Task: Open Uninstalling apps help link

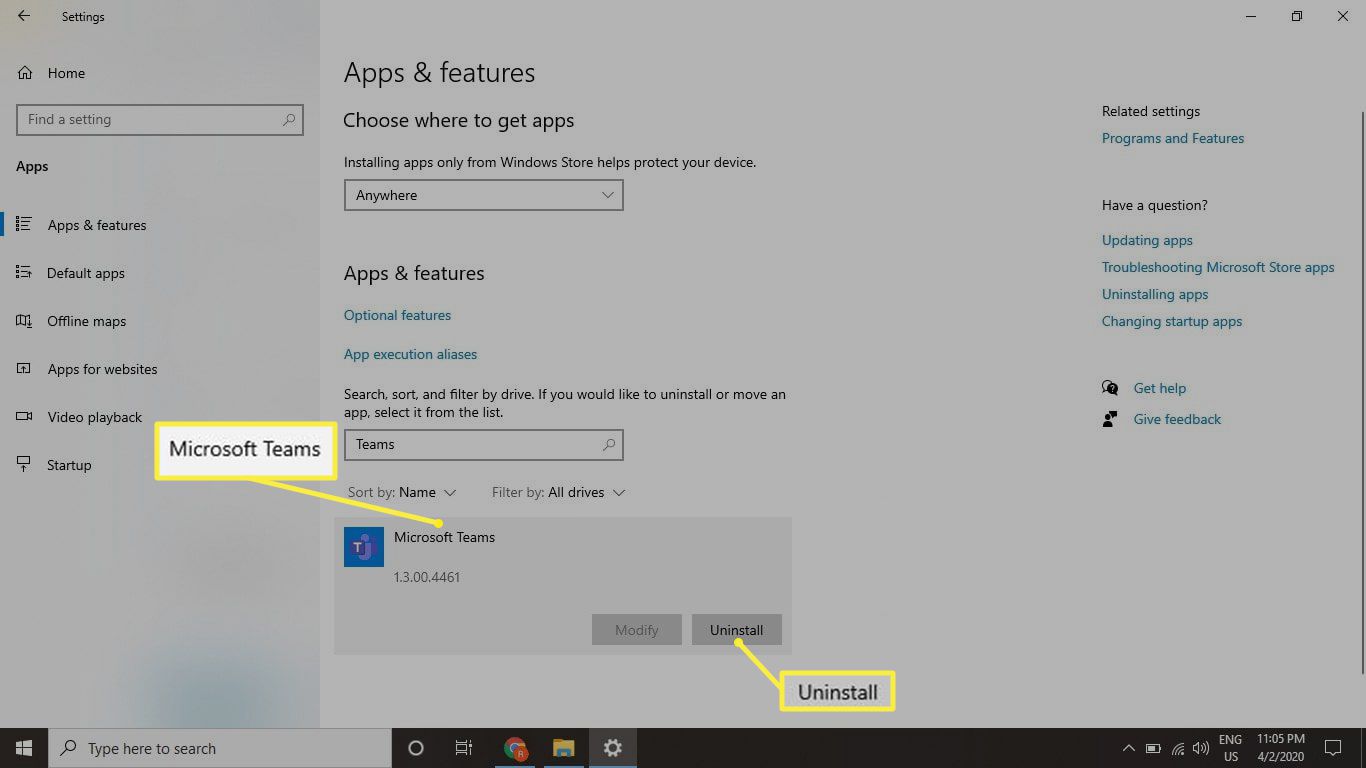Action: click(1155, 294)
